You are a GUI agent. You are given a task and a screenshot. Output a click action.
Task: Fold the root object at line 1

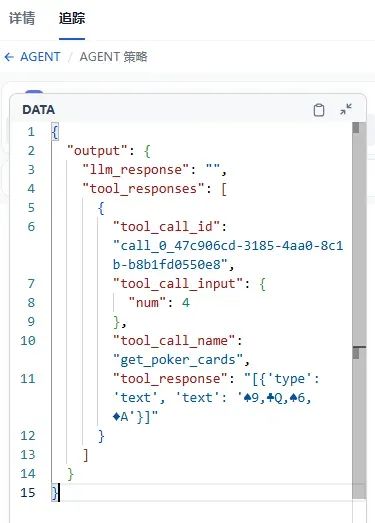coord(55,132)
